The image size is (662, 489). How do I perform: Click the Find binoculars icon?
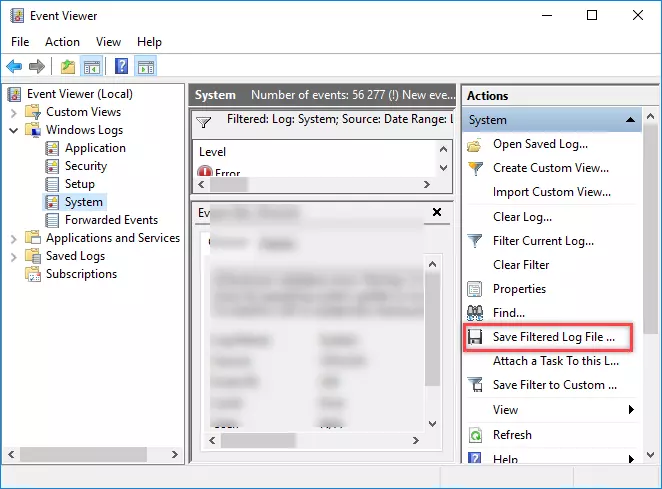[475, 313]
